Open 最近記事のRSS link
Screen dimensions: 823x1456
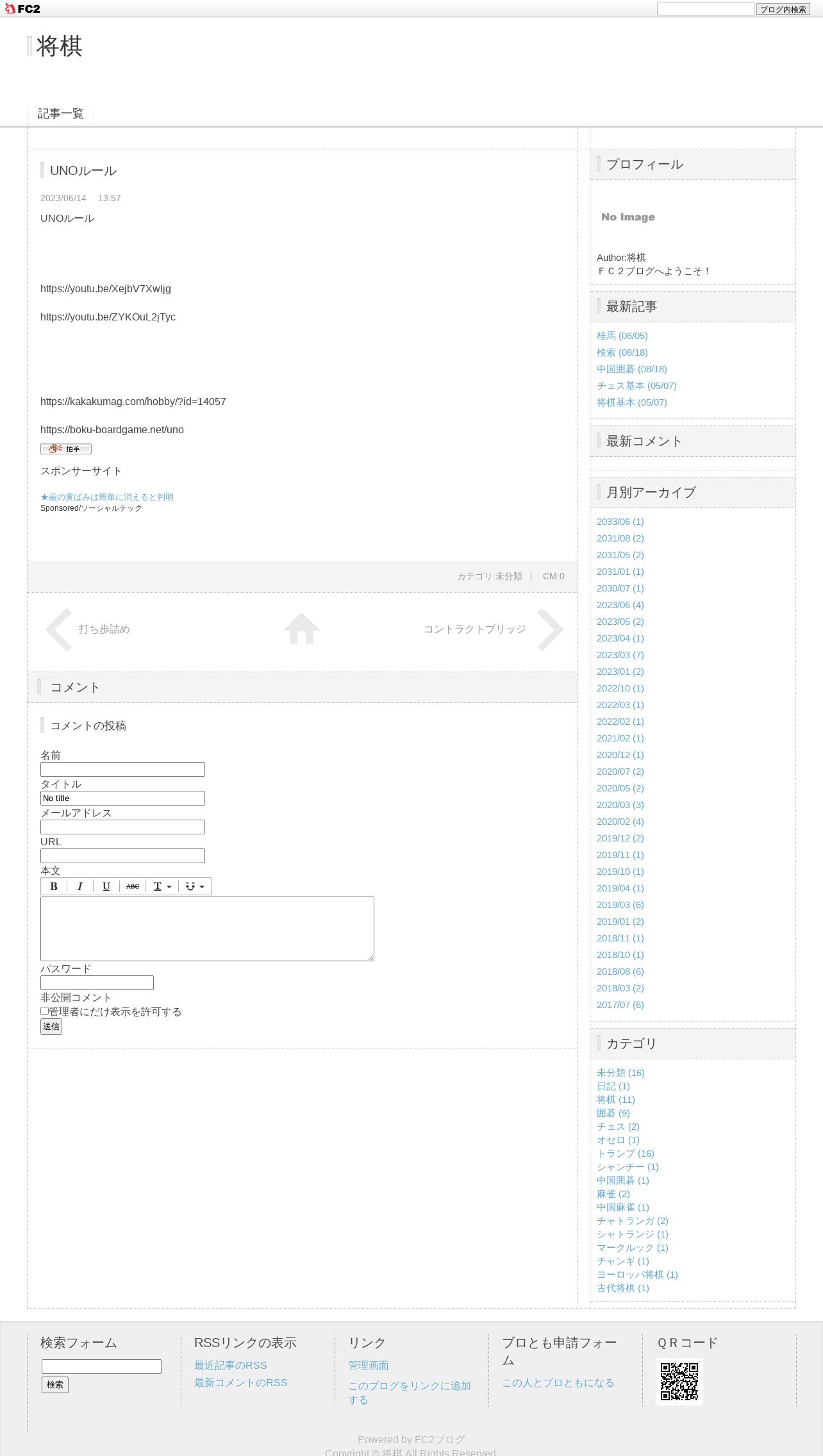pos(231,1366)
